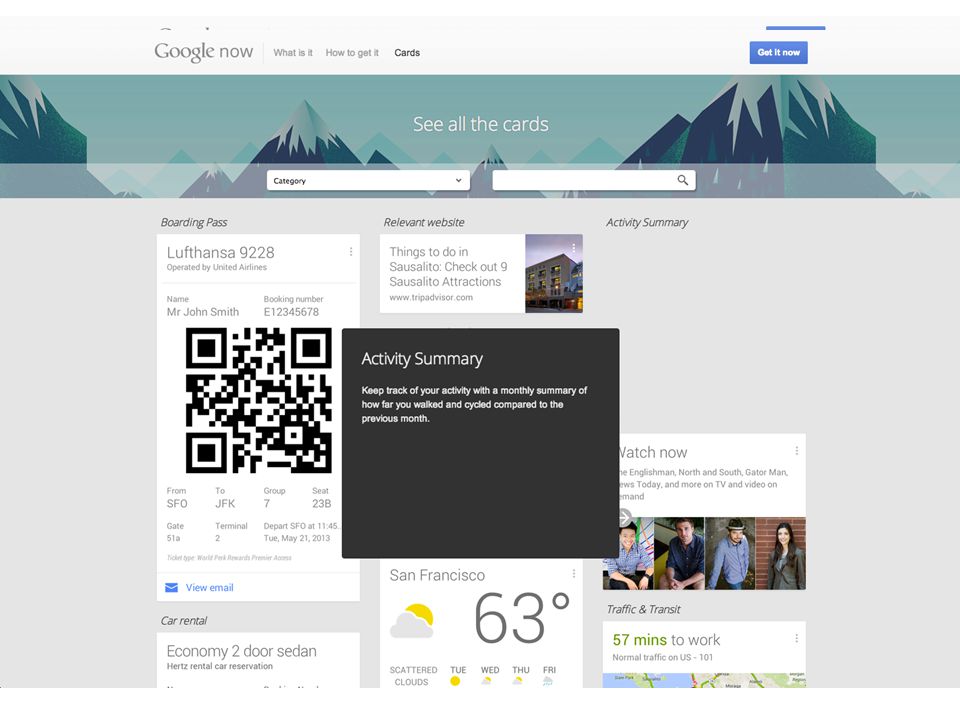Click the JFK destination value
The height and width of the screenshot is (720, 960).
[x=225, y=504]
